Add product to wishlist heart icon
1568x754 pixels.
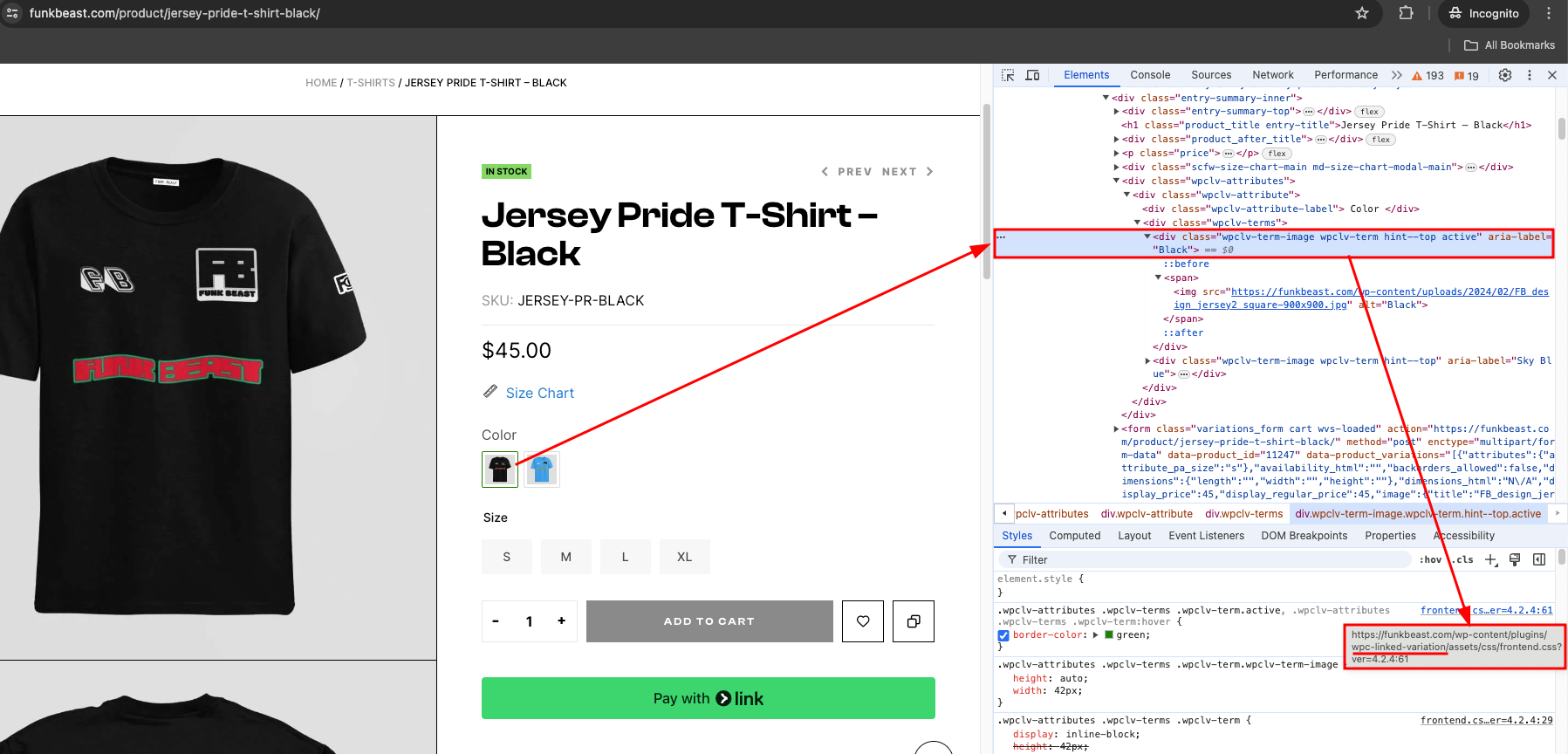863,621
